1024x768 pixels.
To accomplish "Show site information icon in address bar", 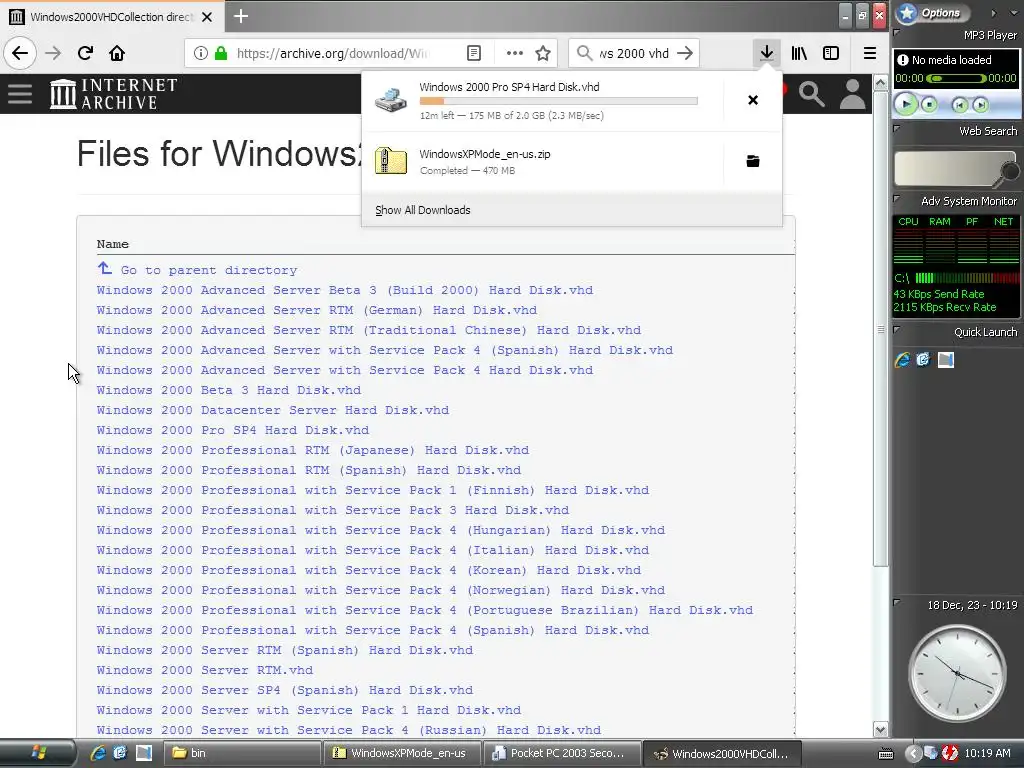I will click(x=200, y=54).
